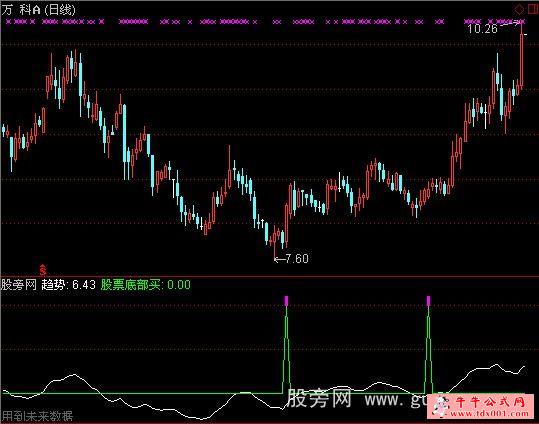This screenshot has height=424, width=539.
Task: Click the 10.26 high price label
Action: point(482,29)
